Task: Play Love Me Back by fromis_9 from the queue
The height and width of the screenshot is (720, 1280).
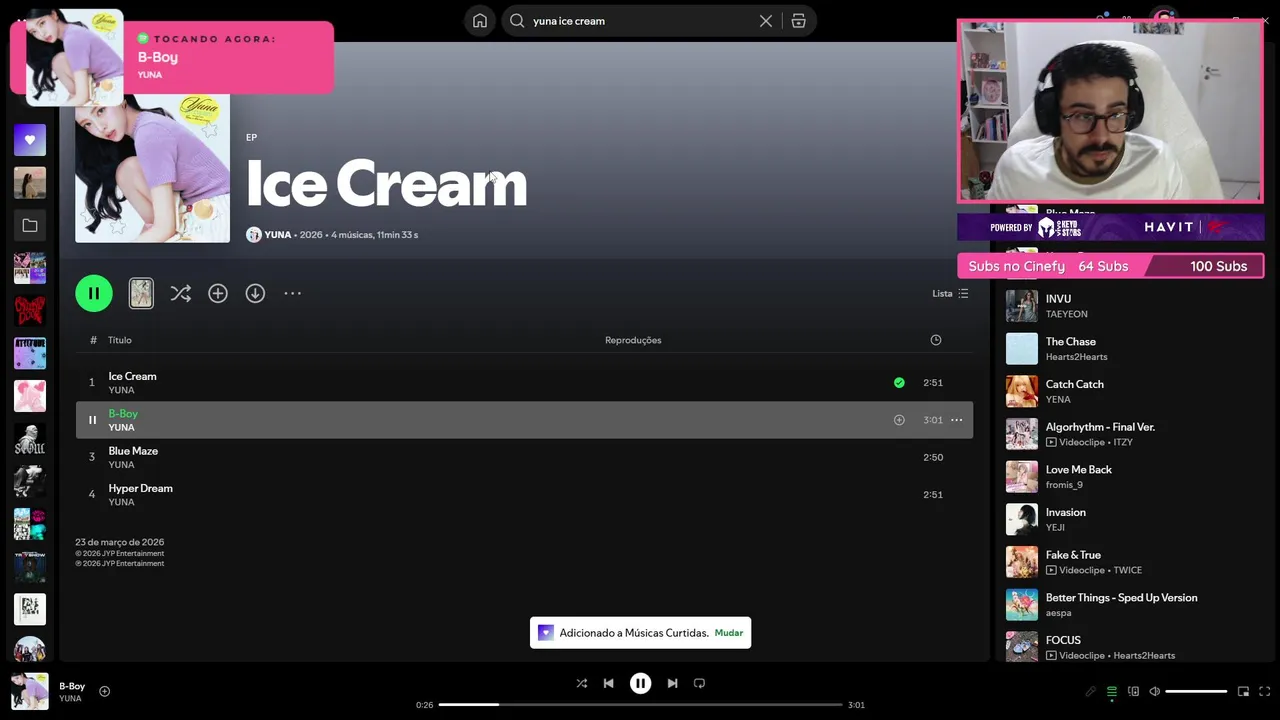Action: 1131,477
